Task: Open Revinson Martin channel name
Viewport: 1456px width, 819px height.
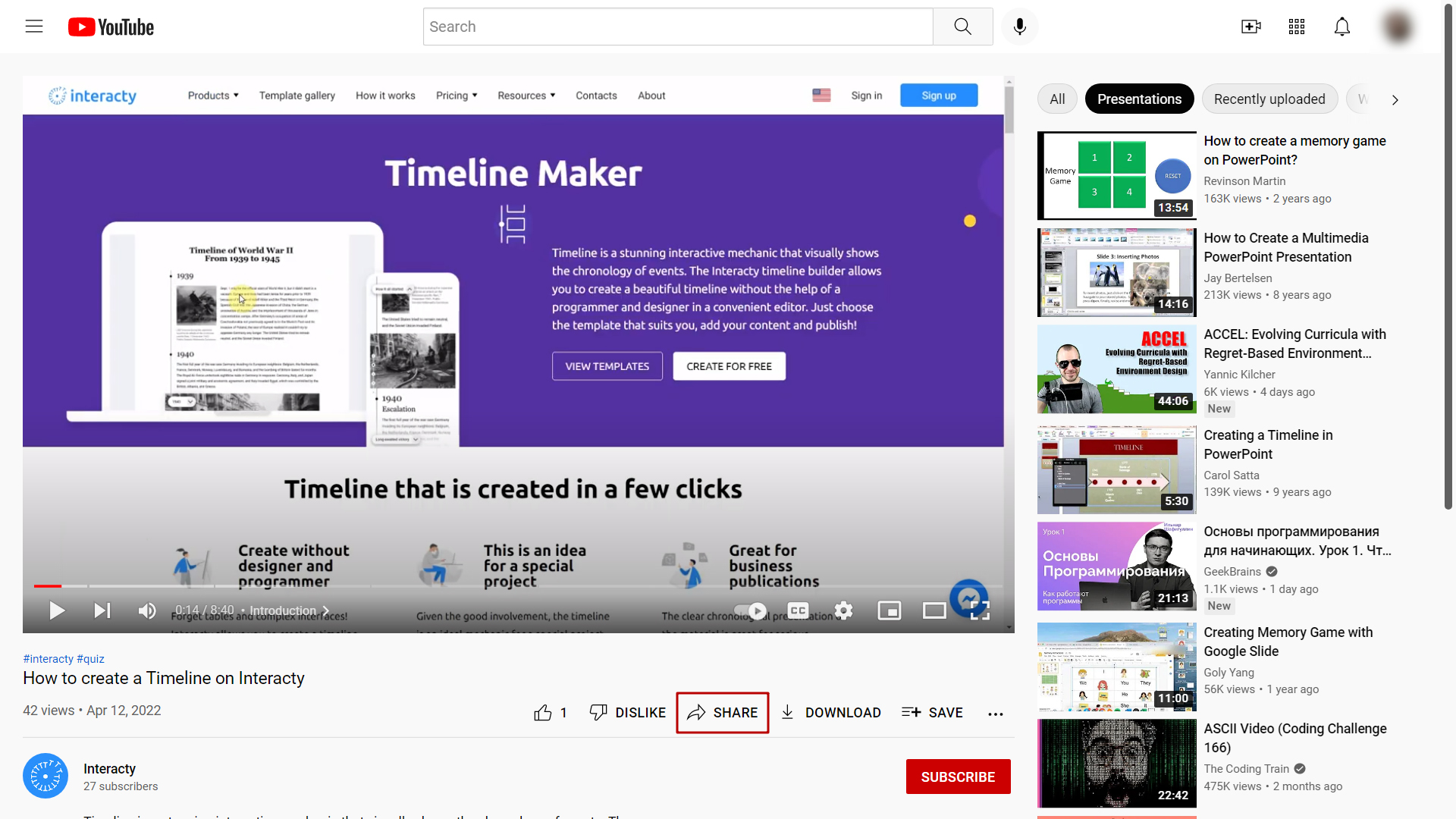Action: pyautogui.click(x=1244, y=180)
